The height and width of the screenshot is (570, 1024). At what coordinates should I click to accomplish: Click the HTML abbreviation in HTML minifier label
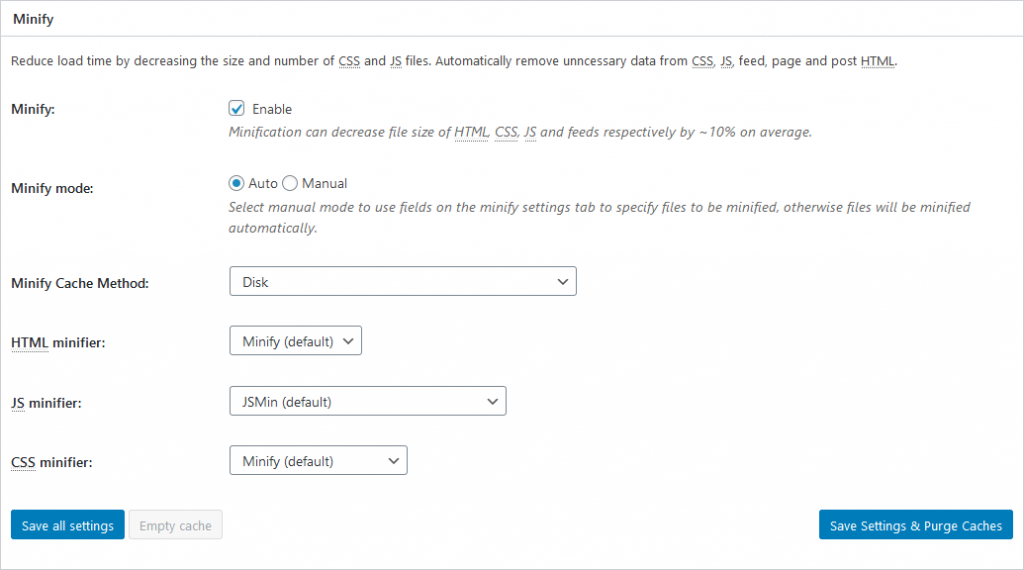point(29,343)
